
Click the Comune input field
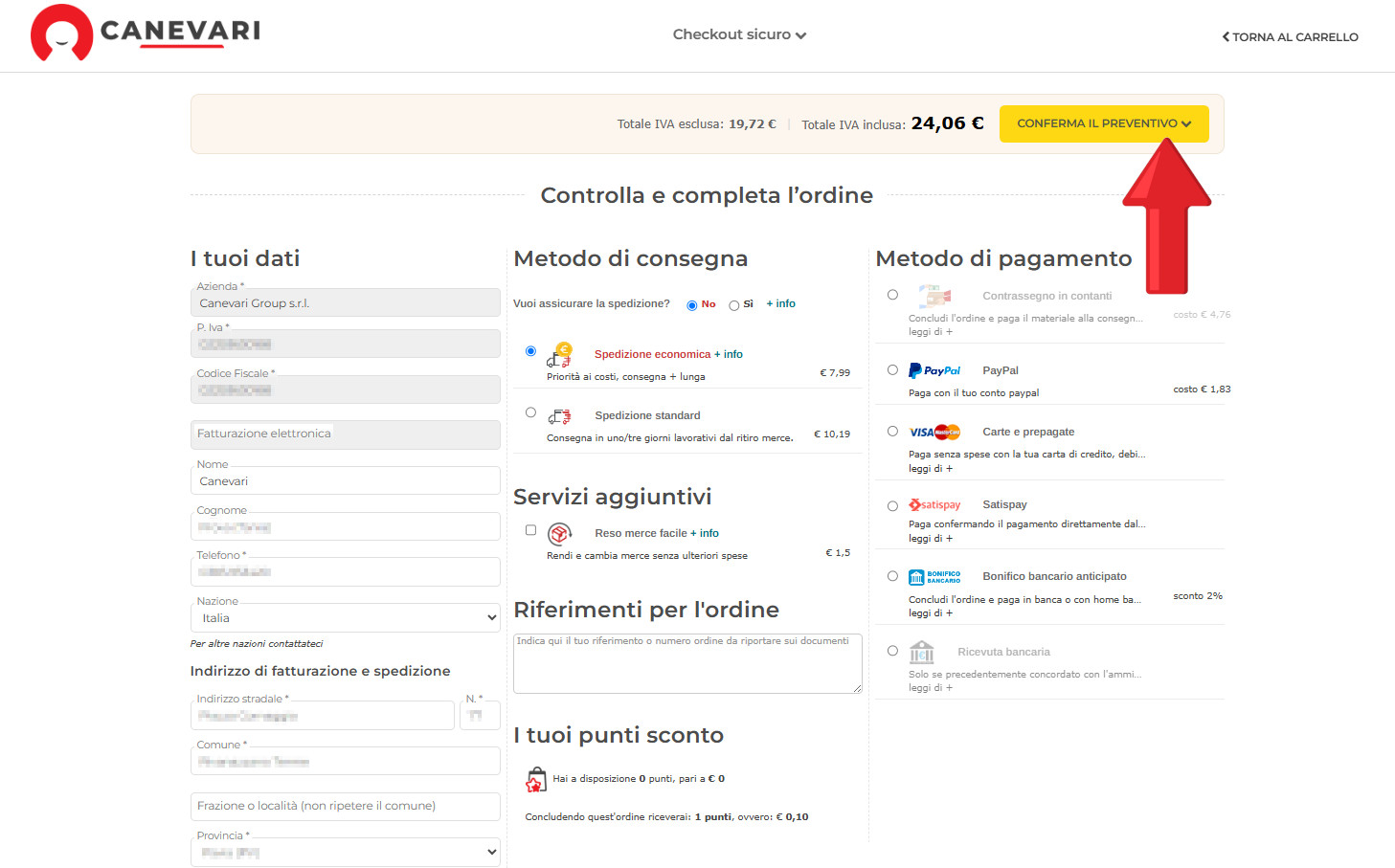click(x=346, y=761)
